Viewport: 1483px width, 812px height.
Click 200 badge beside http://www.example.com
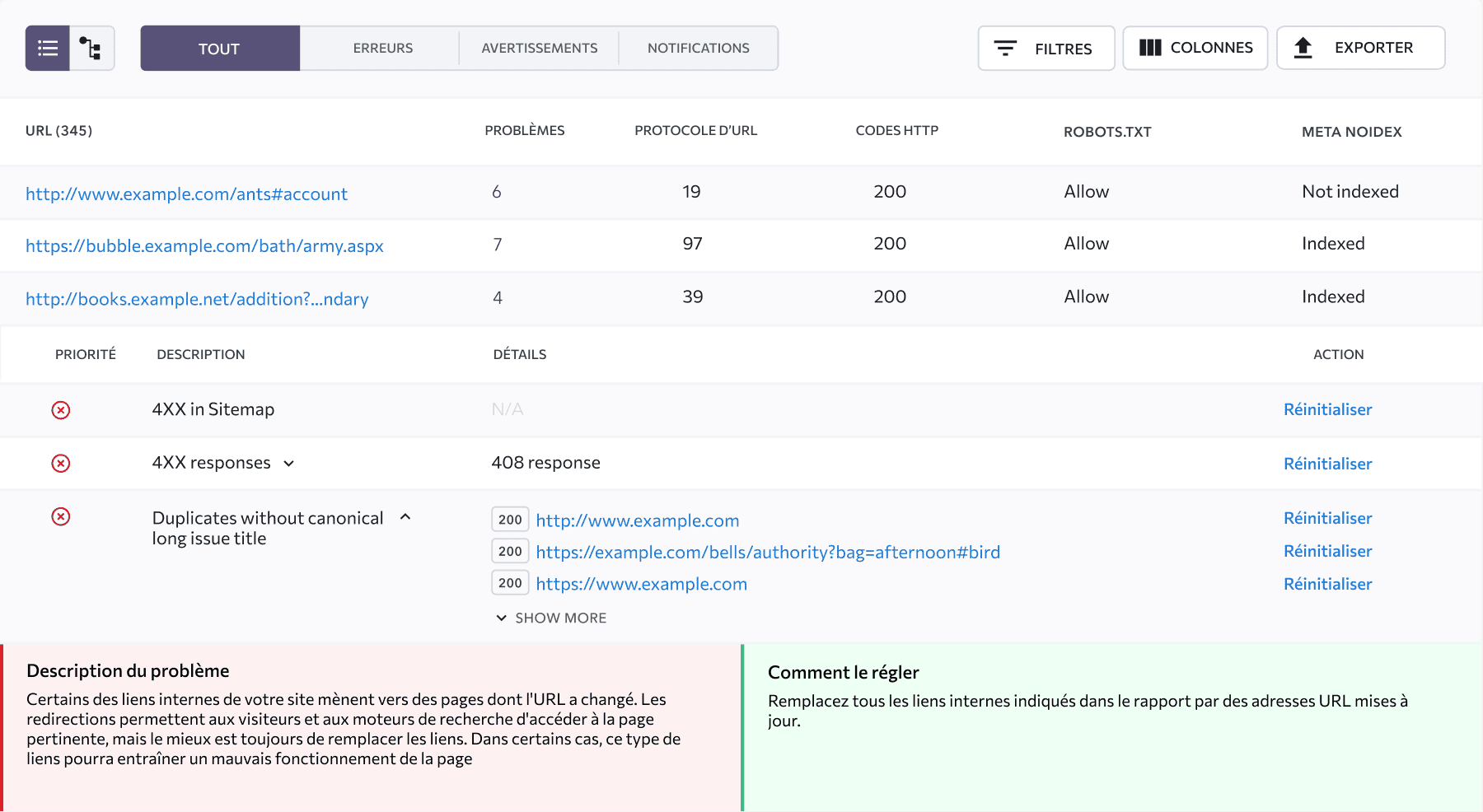pos(510,520)
